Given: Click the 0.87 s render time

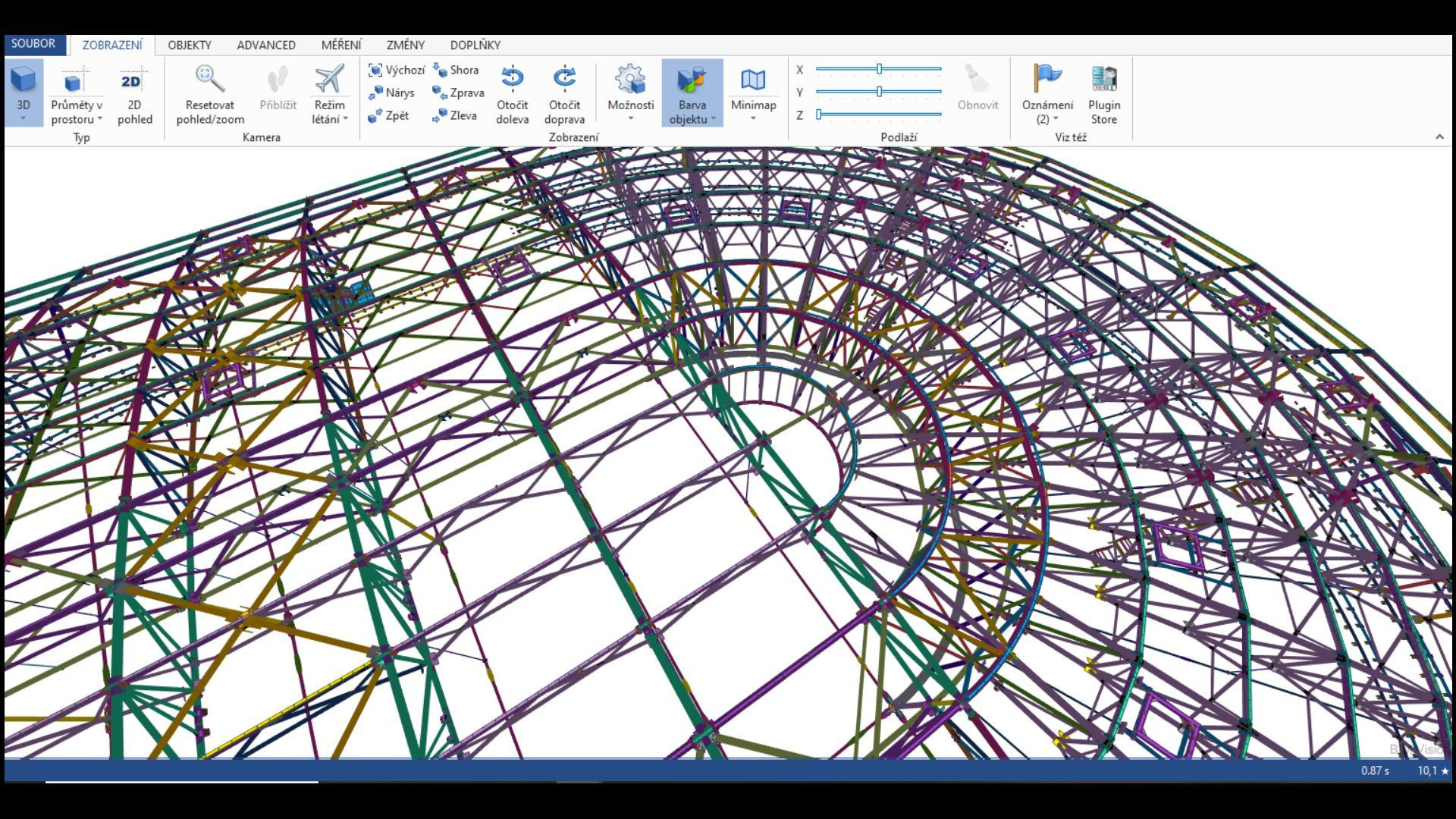Looking at the screenshot, I should pos(1375,770).
